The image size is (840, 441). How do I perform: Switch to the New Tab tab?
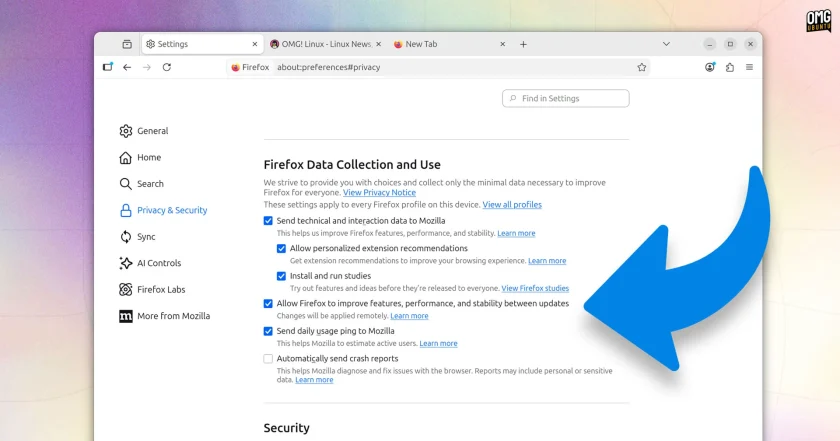click(449, 44)
